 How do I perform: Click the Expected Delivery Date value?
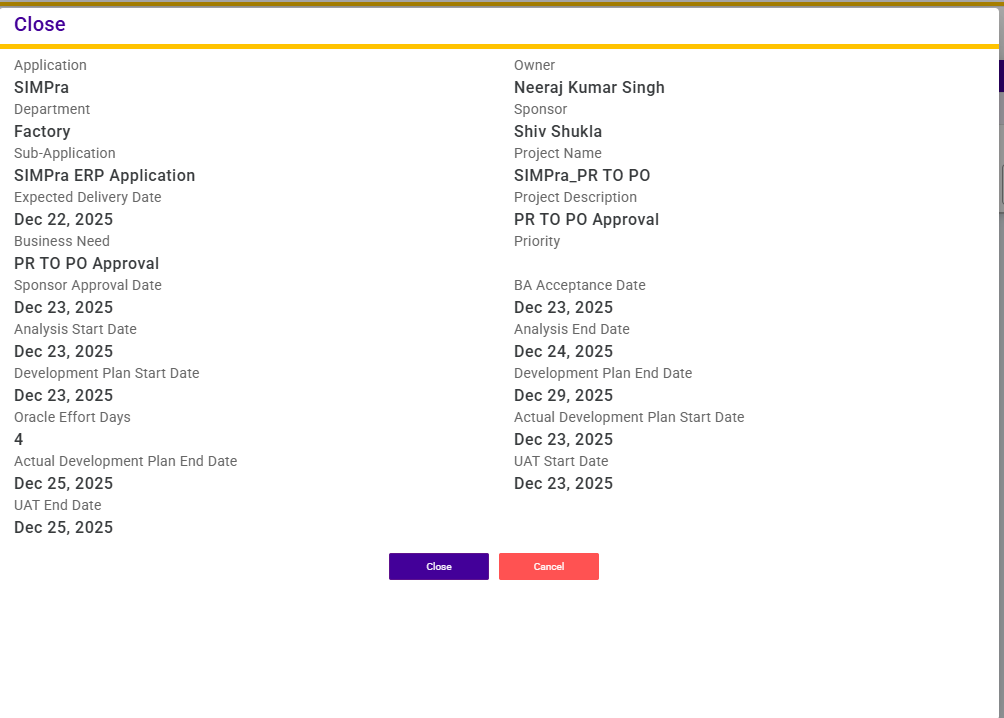[x=63, y=220]
